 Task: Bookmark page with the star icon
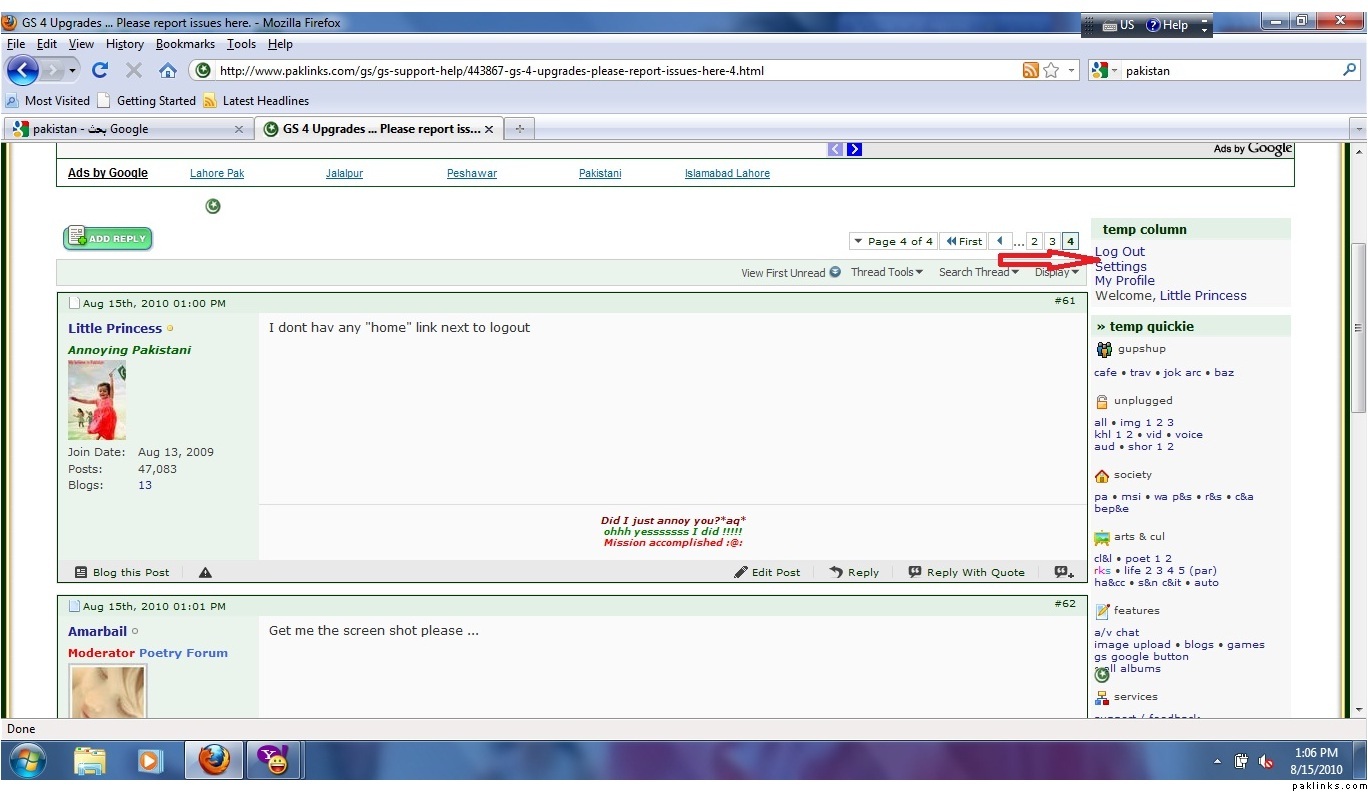pyautogui.click(x=1051, y=70)
